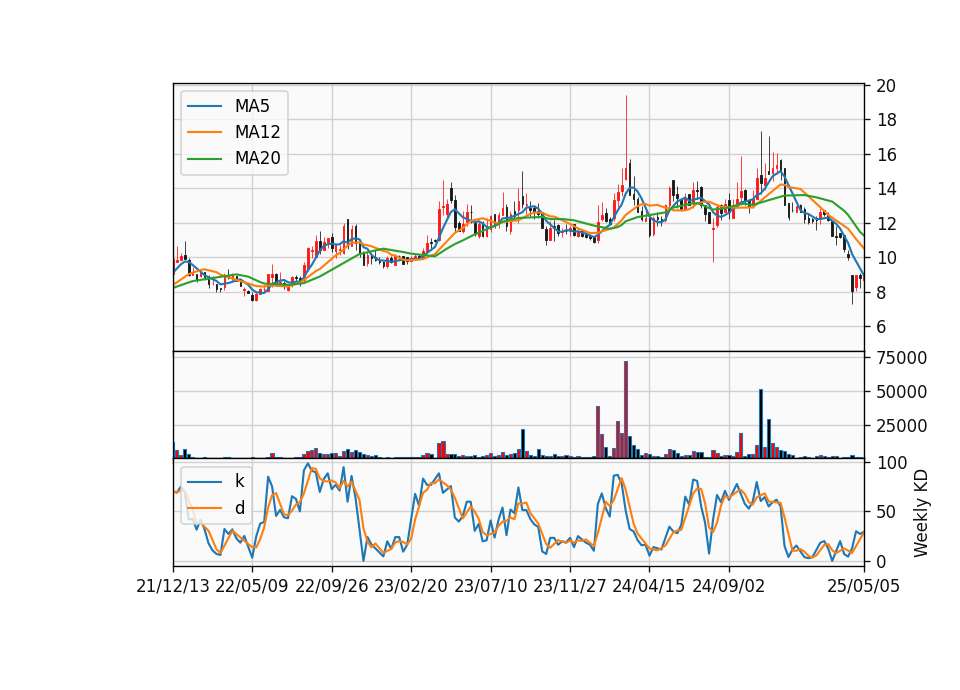Click the green MA20 legend line sample
960x690 pixels.
(x=204, y=158)
